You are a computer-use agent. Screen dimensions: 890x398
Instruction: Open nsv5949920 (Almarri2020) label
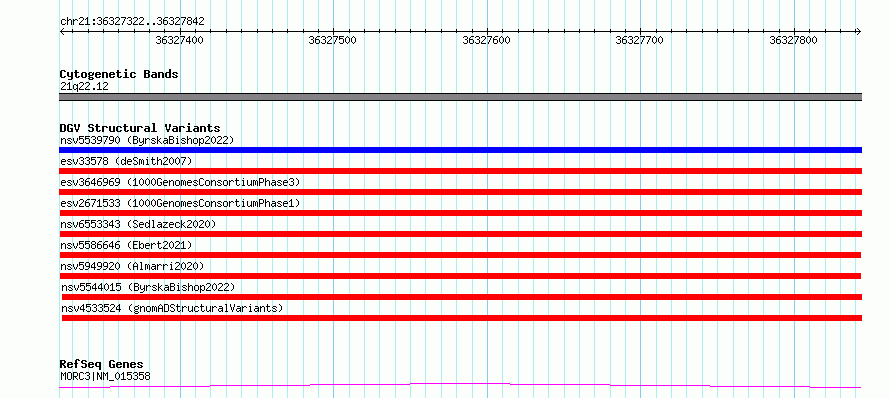coord(132,266)
